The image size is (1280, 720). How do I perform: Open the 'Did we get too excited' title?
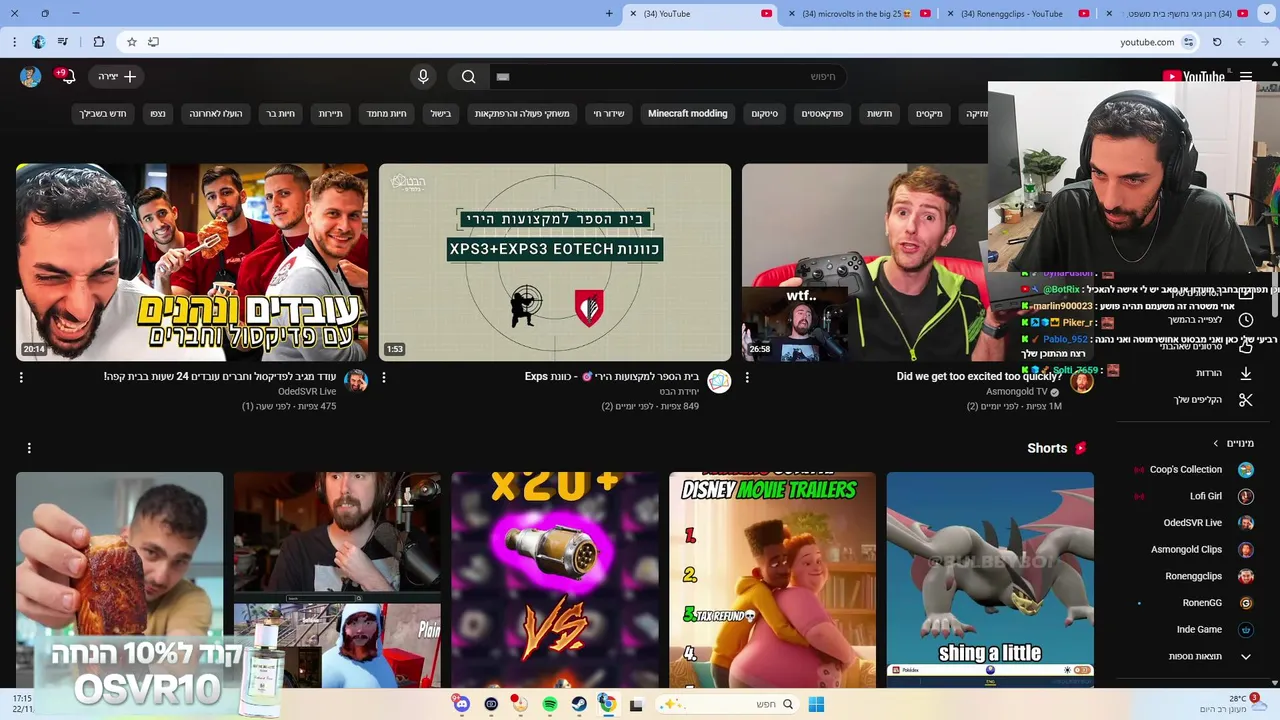pos(979,377)
